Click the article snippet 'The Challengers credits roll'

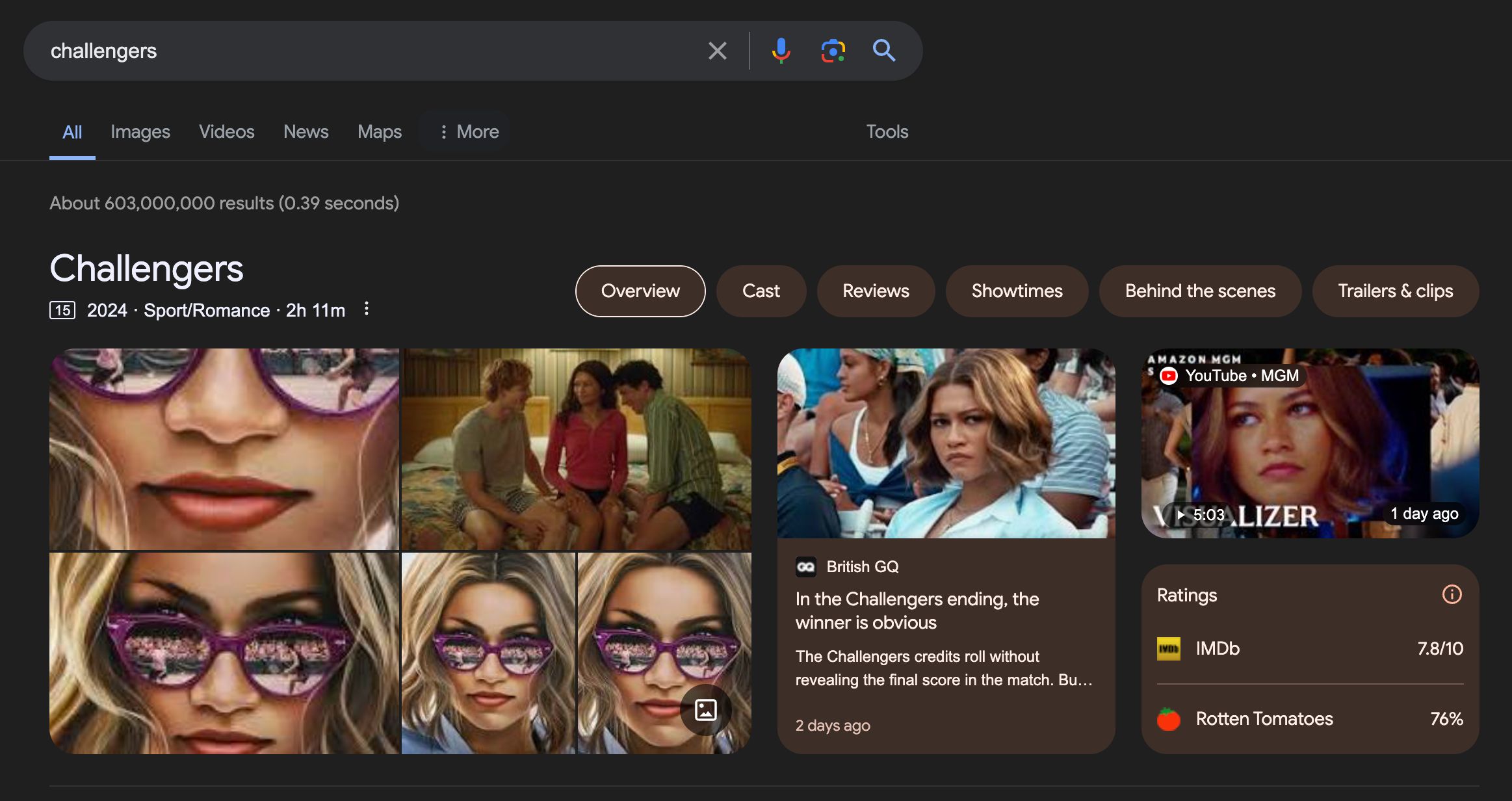(944, 668)
